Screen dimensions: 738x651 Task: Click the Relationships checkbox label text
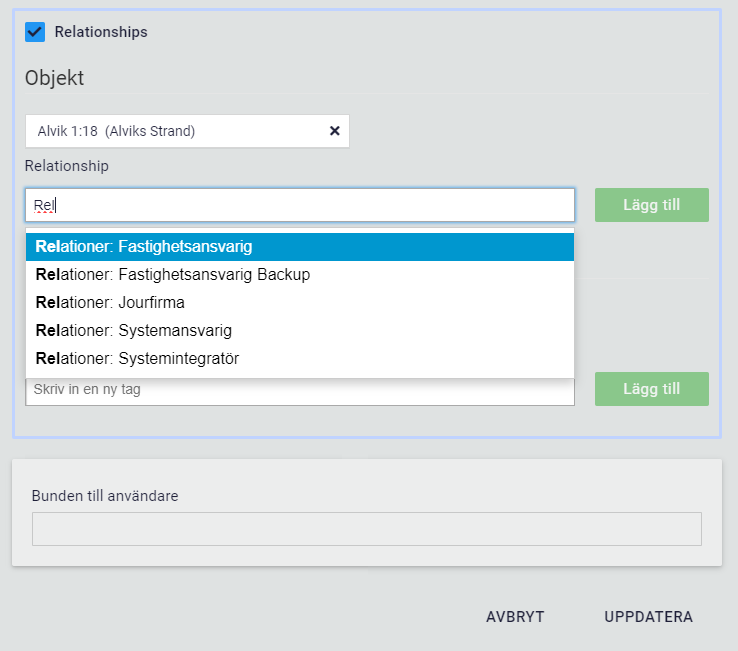(101, 32)
